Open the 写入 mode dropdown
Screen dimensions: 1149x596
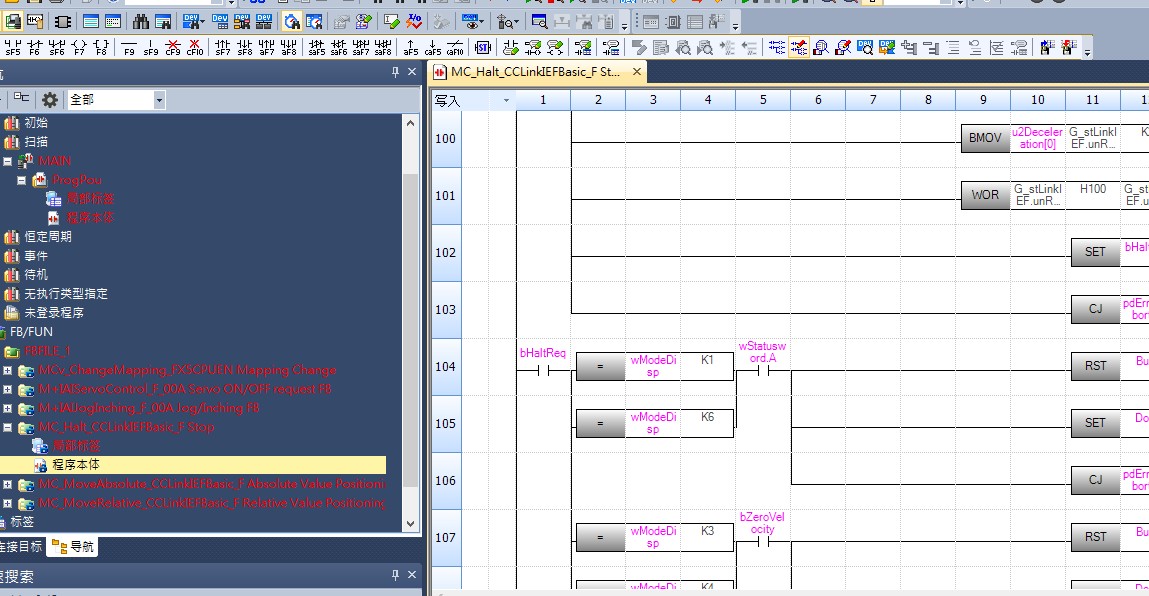coord(506,100)
